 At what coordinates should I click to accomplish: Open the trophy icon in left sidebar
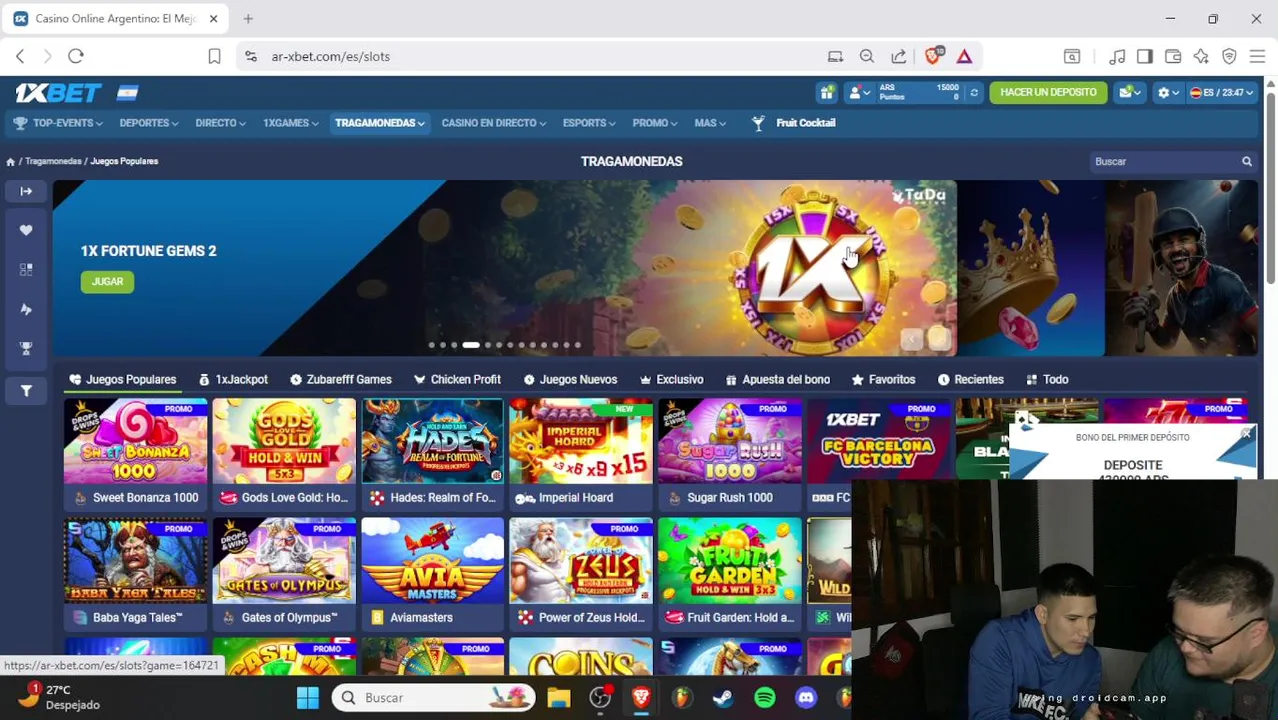pyautogui.click(x=26, y=349)
